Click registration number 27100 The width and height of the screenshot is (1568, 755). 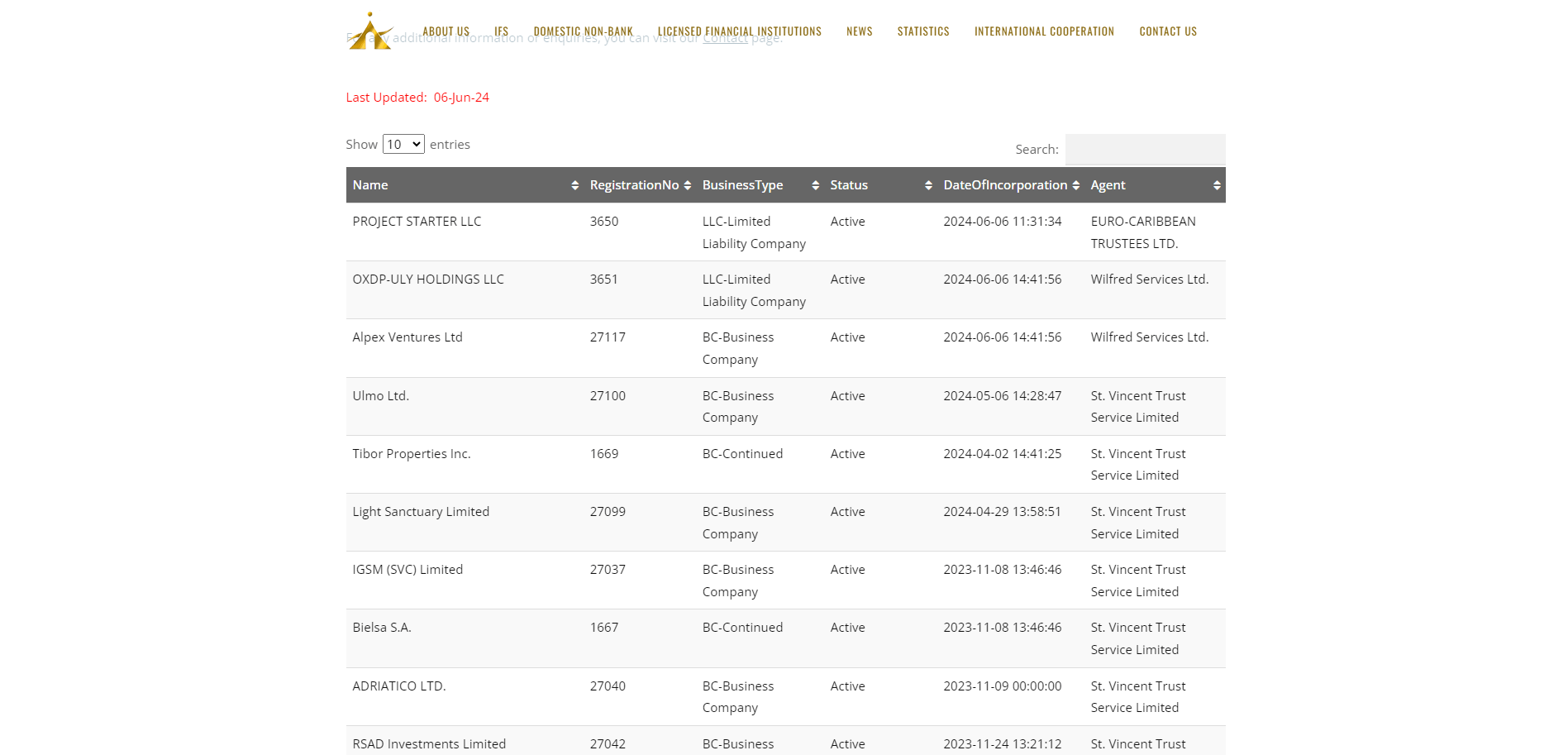tap(608, 396)
